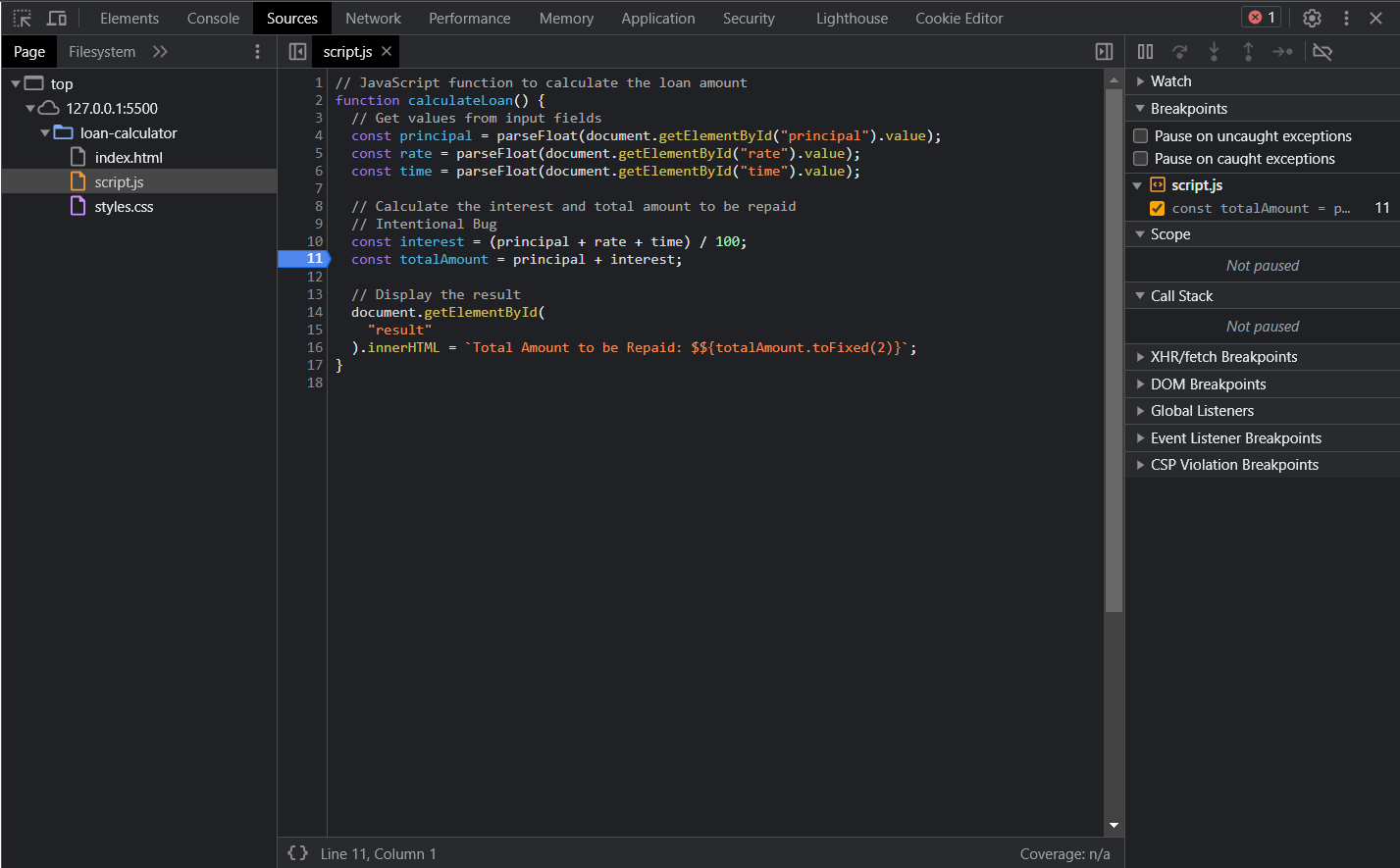The image size is (1400, 868).
Task: Deactivate all breakpoints icon
Action: tap(1322, 52)
